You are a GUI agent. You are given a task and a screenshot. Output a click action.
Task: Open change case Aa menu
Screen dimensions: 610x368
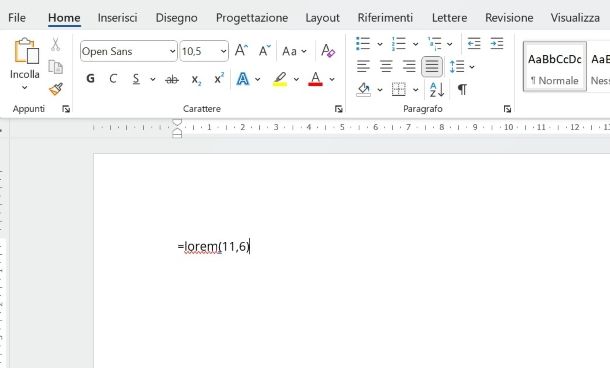294,51
